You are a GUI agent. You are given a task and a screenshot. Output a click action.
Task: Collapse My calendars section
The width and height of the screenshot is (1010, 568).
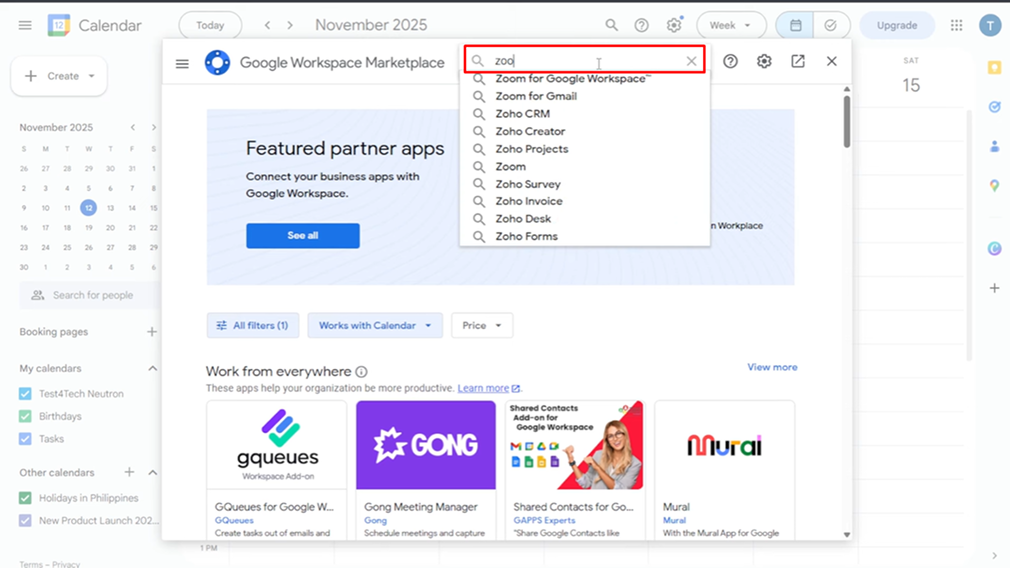point(153,368)
